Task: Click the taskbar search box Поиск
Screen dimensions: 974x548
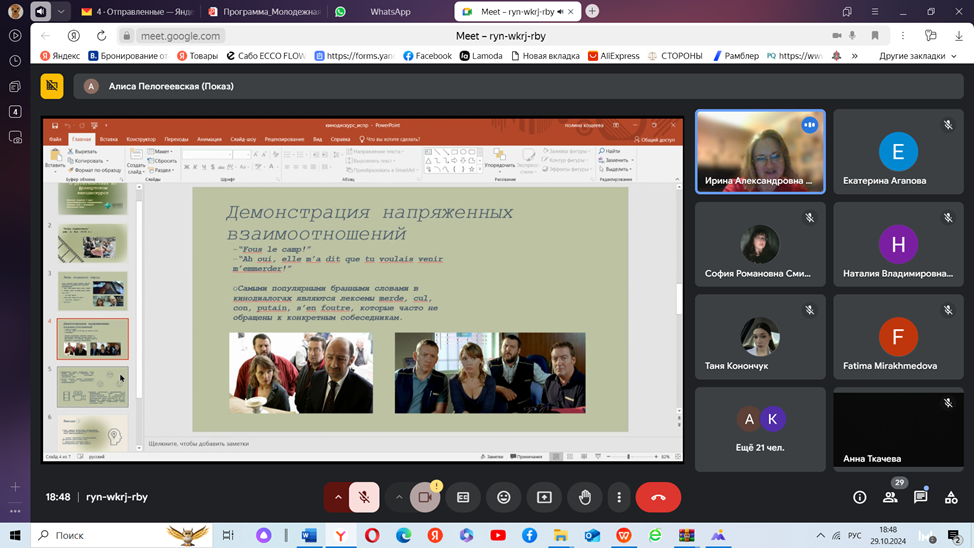Action: [121, 535]
